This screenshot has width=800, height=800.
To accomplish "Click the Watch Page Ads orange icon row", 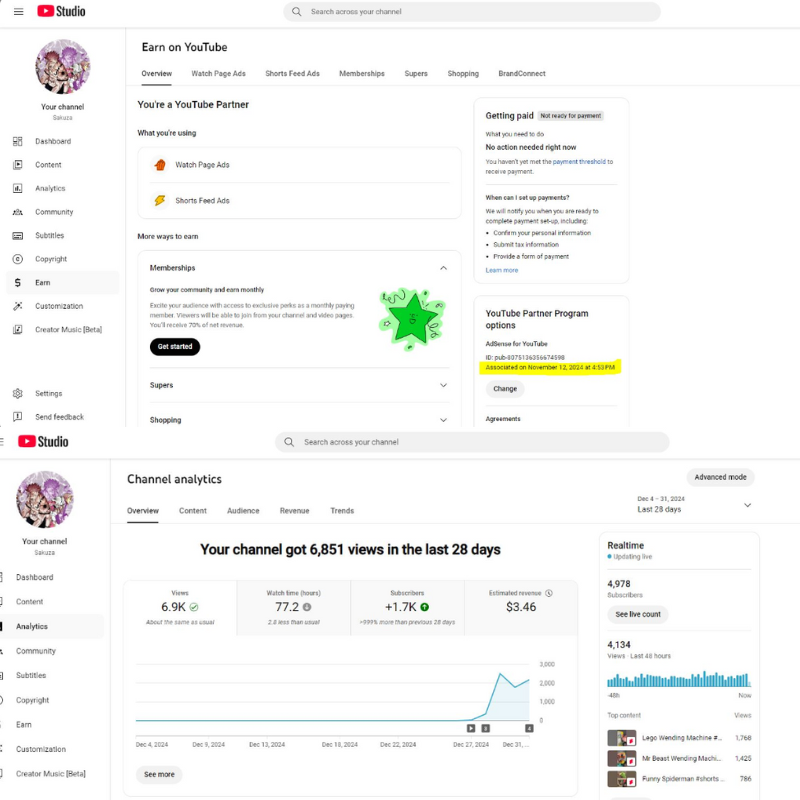I will point(299,165).
